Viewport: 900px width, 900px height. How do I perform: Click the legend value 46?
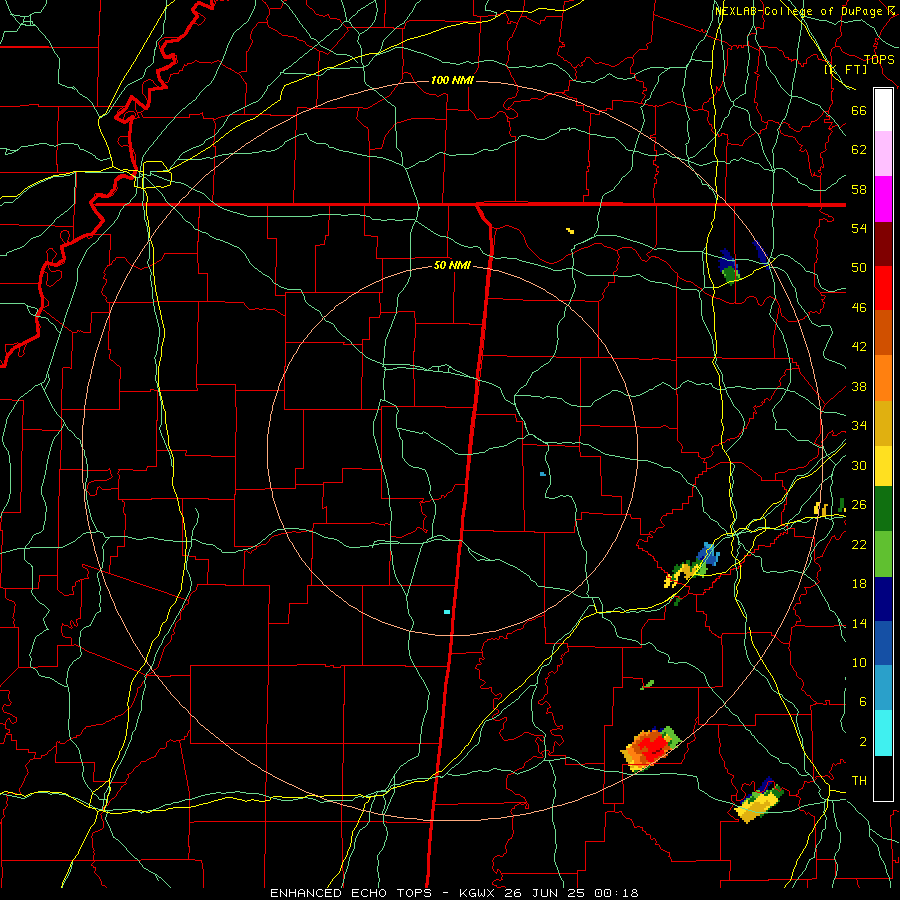pos(859,308)
